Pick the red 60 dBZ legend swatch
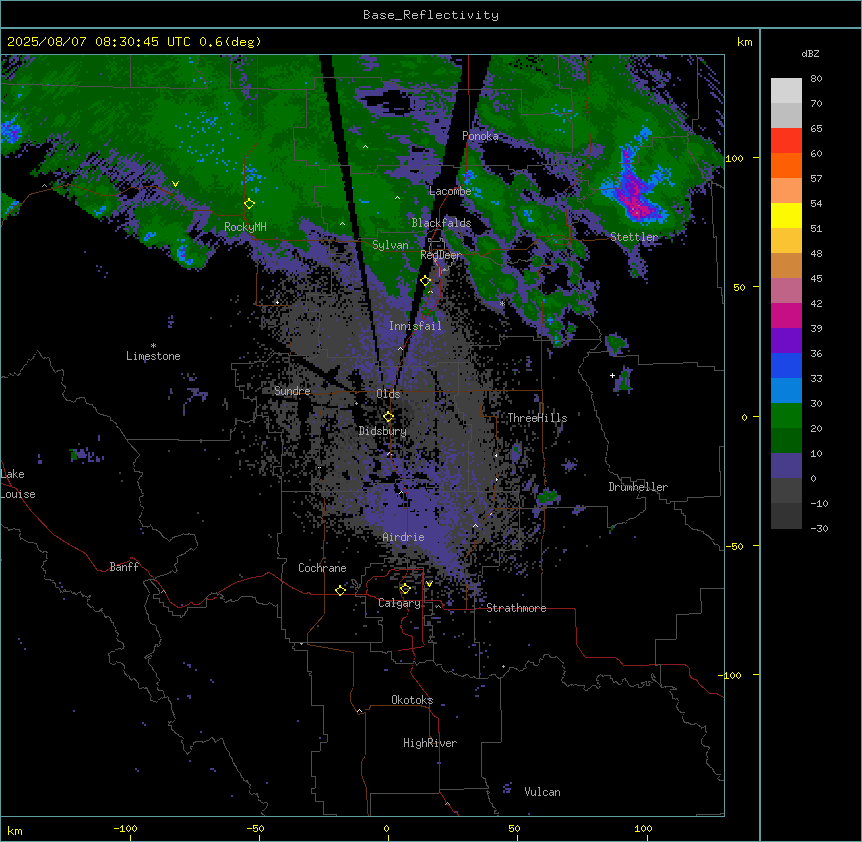Screen dimensions: 862x842 pyautogui.click(x=786, y=140)
